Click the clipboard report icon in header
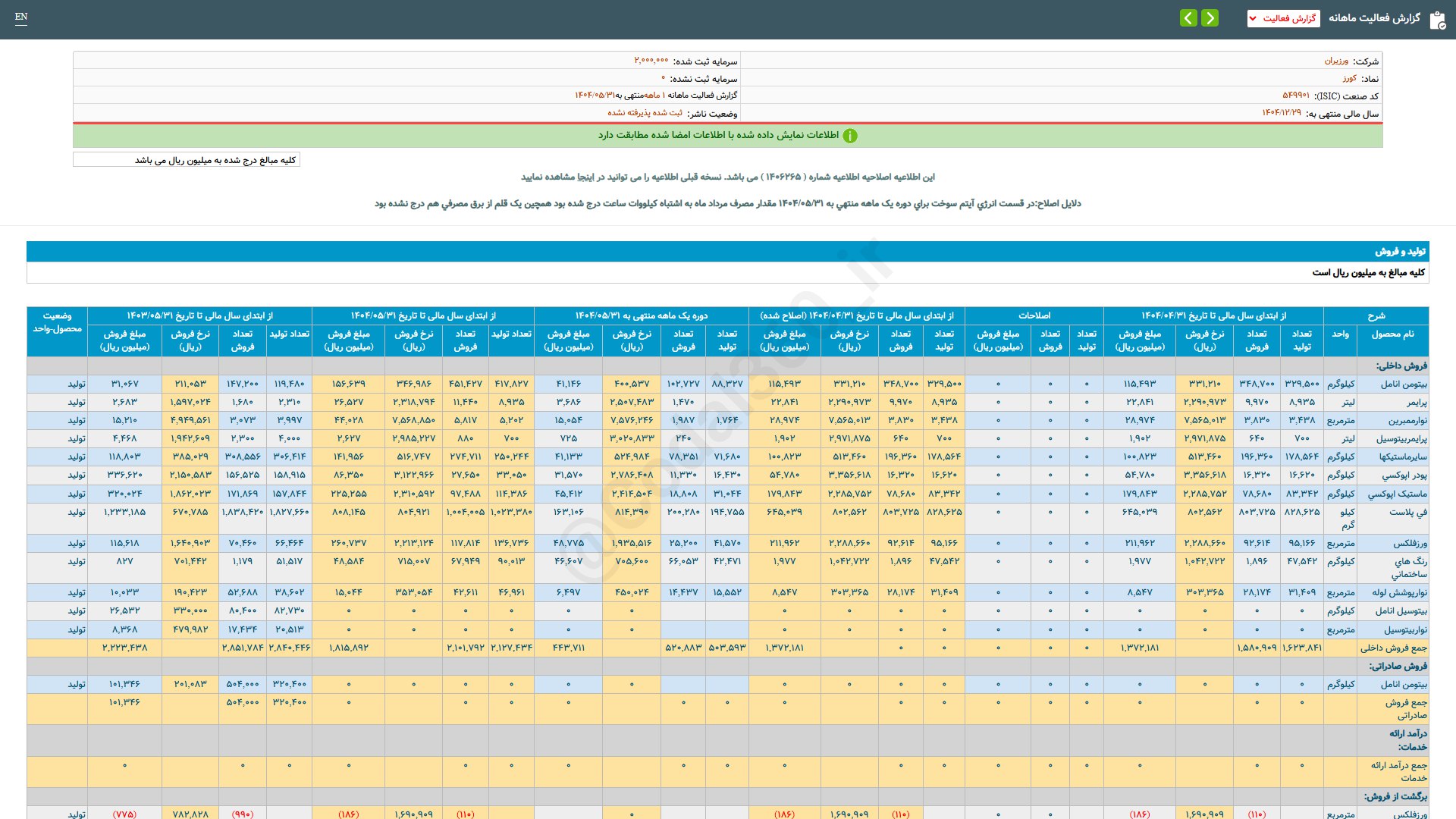Image resolution: width=1456 pixels, height=819 pixels. tap(1437, 20)
